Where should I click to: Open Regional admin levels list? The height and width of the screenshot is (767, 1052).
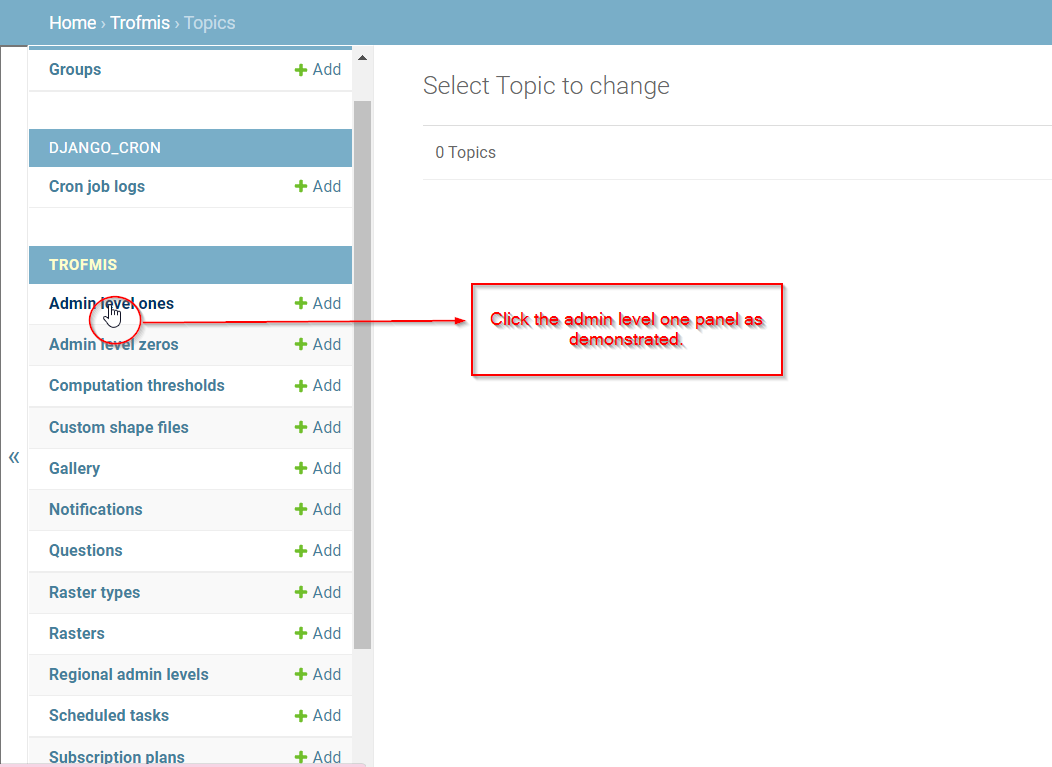click(x=129, y=674)
